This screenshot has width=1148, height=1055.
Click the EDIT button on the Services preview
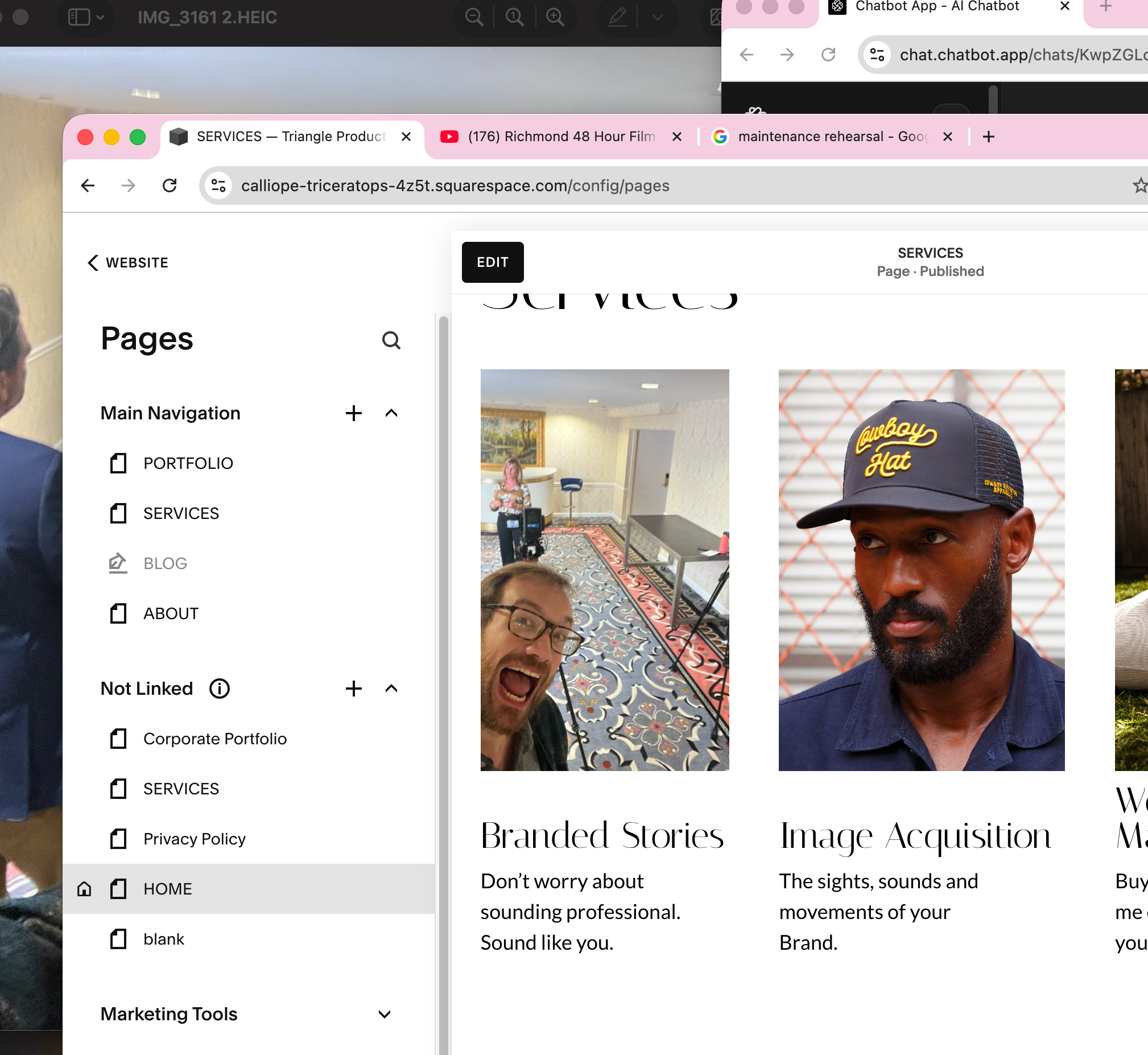(x=493, y=262)
